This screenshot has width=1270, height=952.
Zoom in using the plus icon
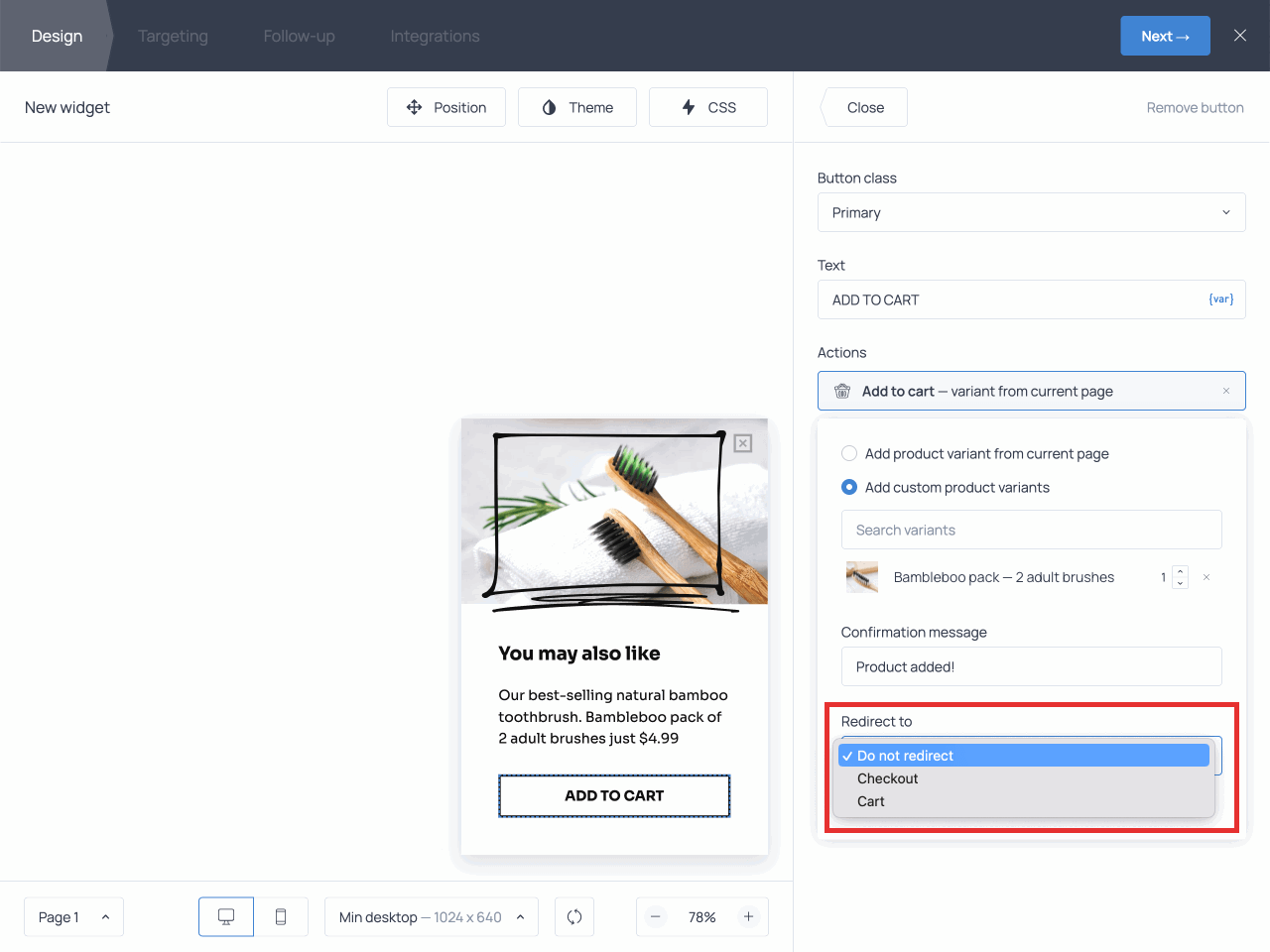pyautogui.click(x=749, y=917)
